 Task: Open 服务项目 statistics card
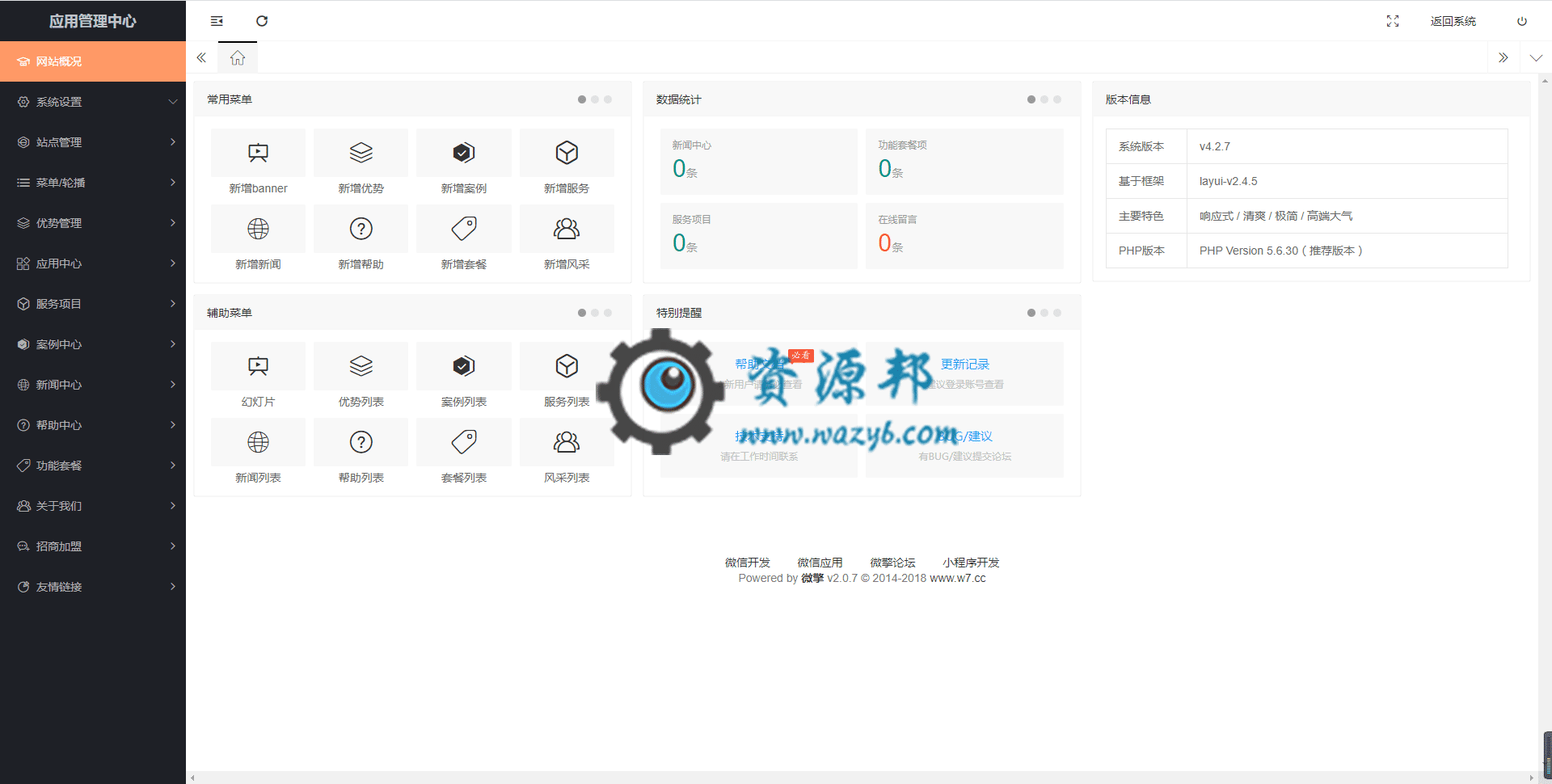click(x=758, y=236)
